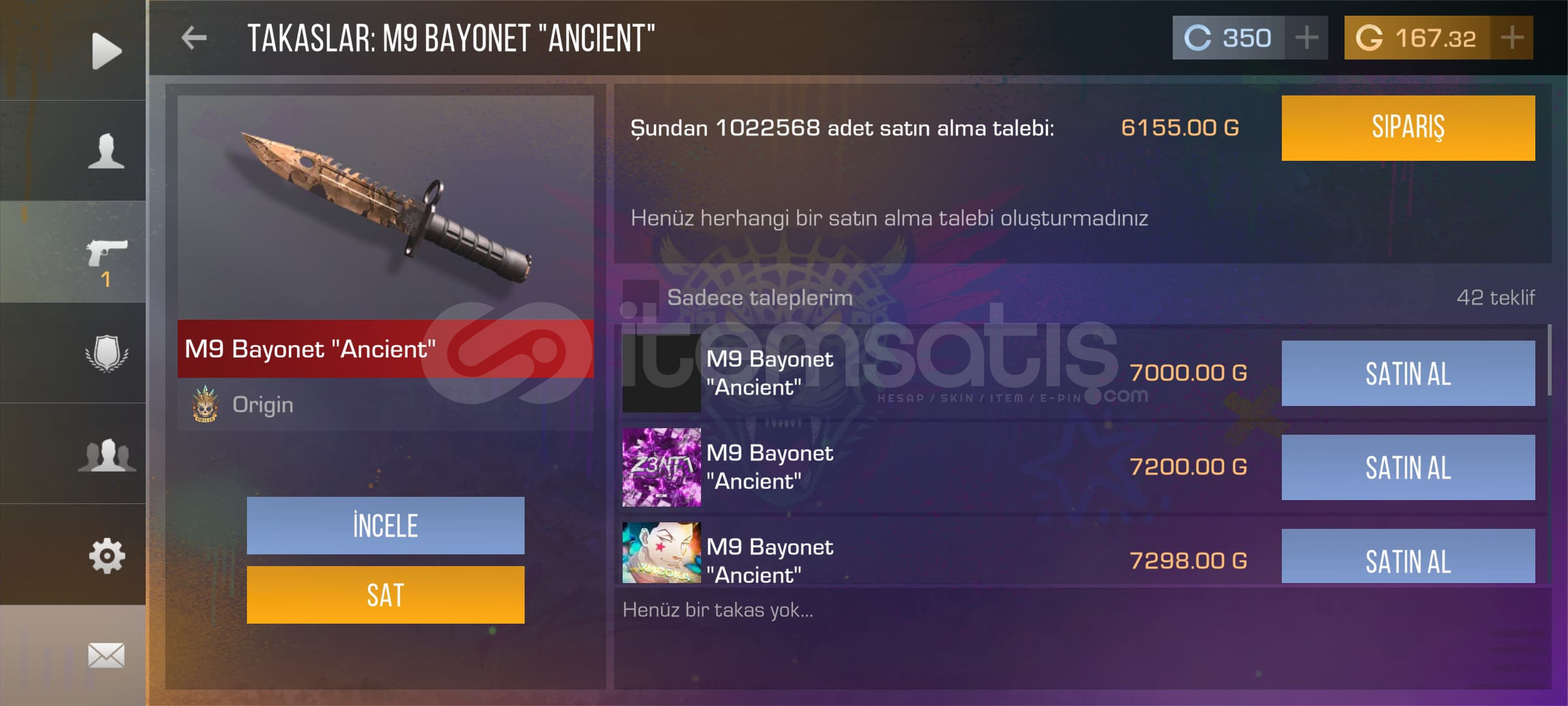Screen dimensions: 1568x706
Task: Open the mail envelope icon
Action: pos(106,655)
